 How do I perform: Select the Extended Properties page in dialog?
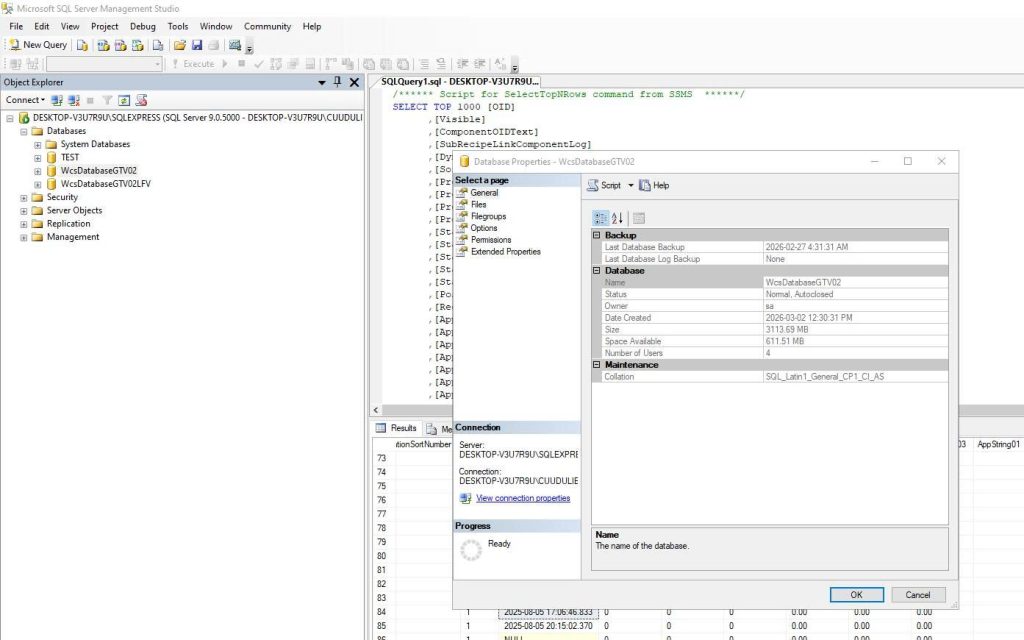tap(505, 251)
